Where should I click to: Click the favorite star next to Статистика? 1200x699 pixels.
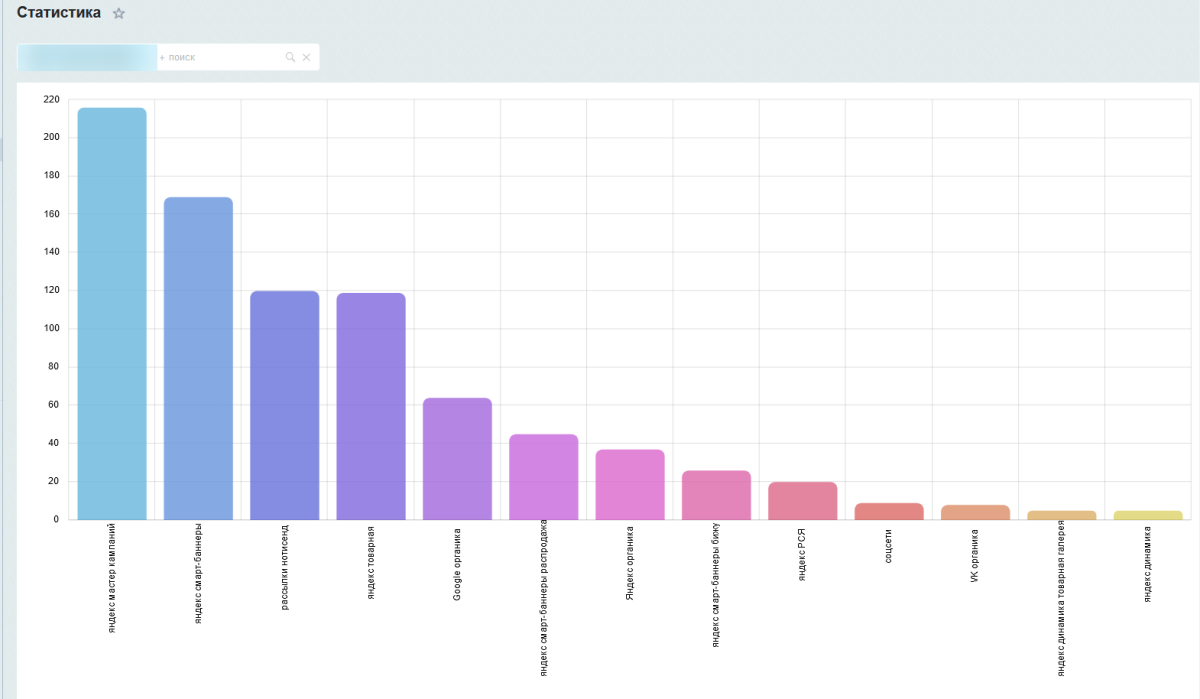[x=119, y=14]
